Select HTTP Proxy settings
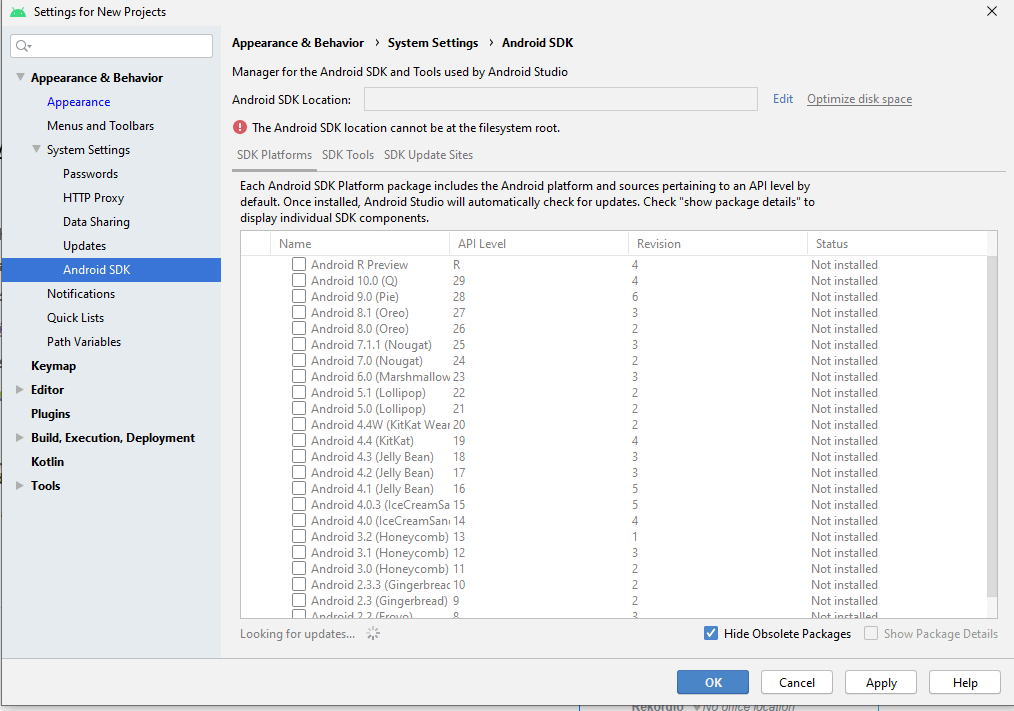This screenshot has width=1014, height=711. [x=93, y=197]
